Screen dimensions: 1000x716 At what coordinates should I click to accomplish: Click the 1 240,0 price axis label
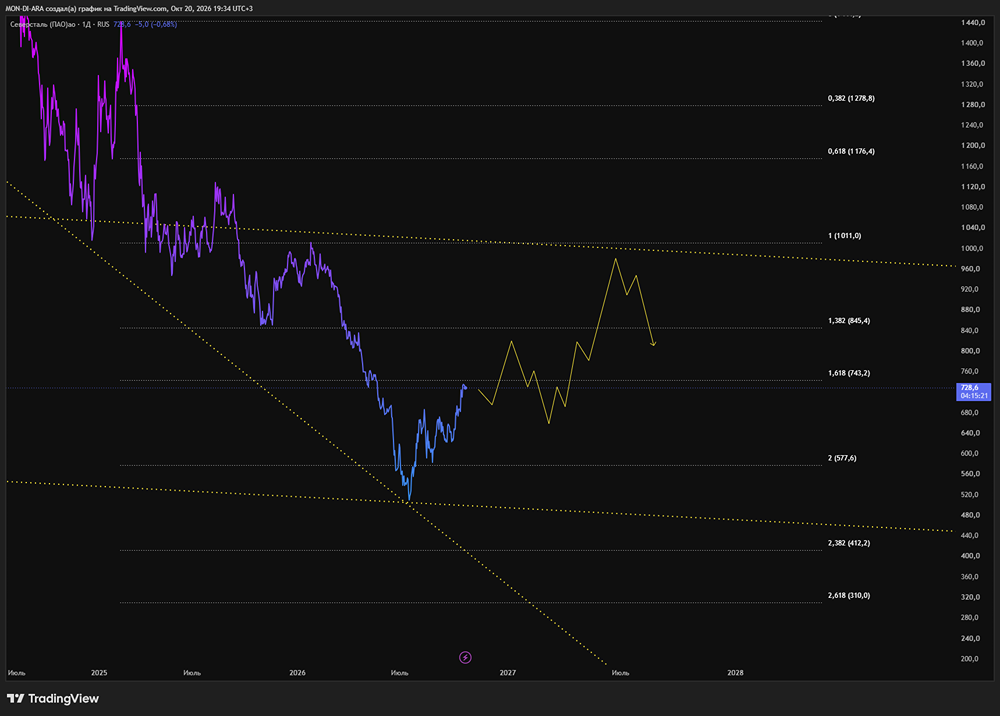[x=973, y=126]
